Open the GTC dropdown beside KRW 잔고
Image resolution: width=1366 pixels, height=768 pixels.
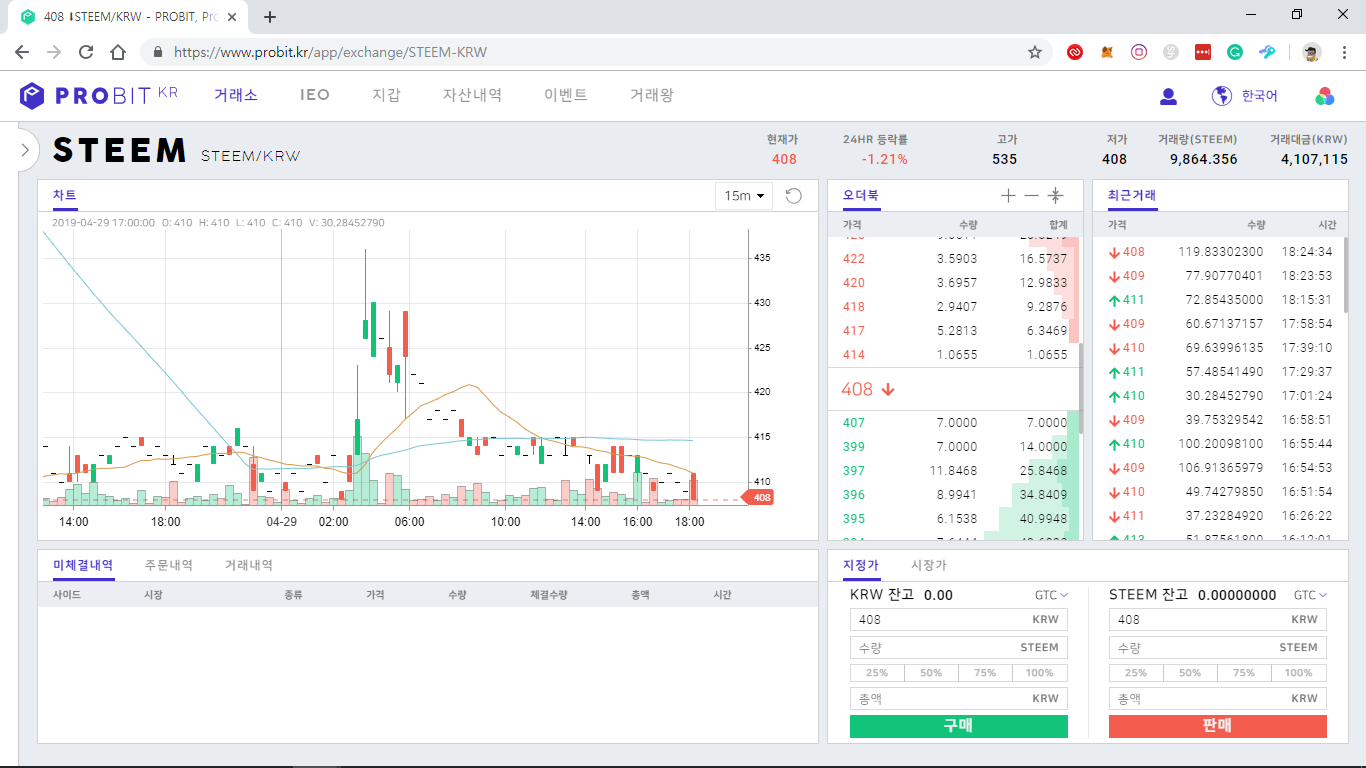1051,595
